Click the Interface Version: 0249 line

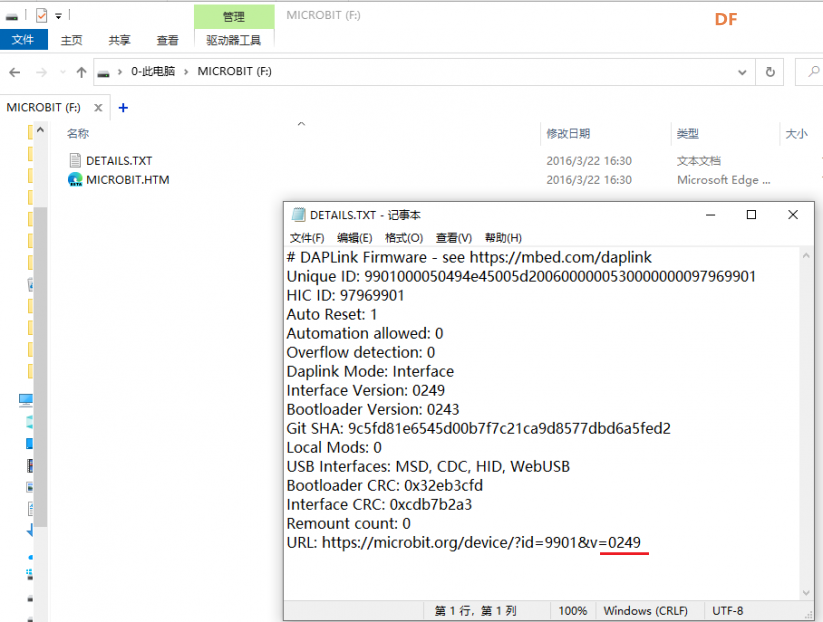[365, 391]
